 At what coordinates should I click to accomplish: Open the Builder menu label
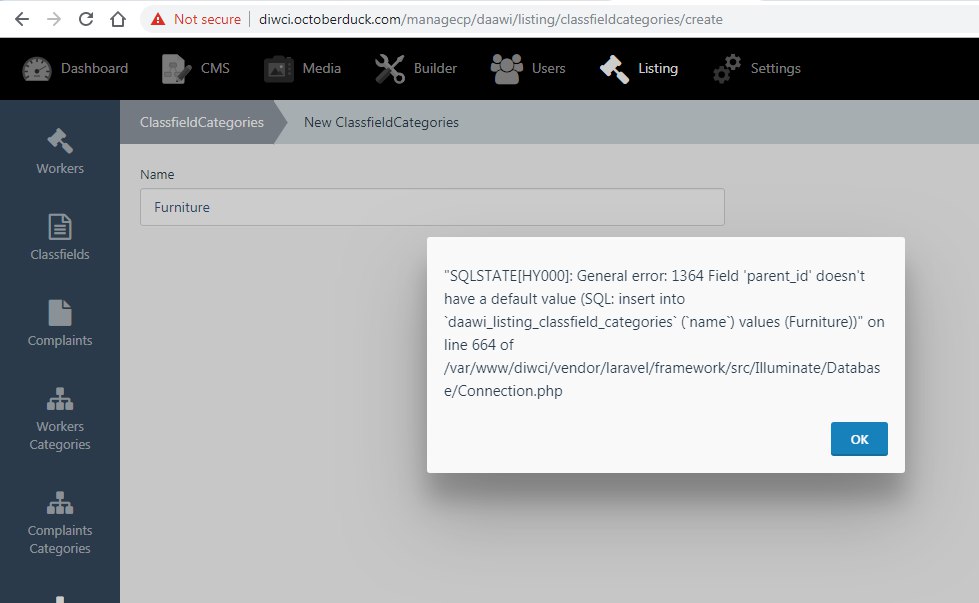[x=435, y=69]
